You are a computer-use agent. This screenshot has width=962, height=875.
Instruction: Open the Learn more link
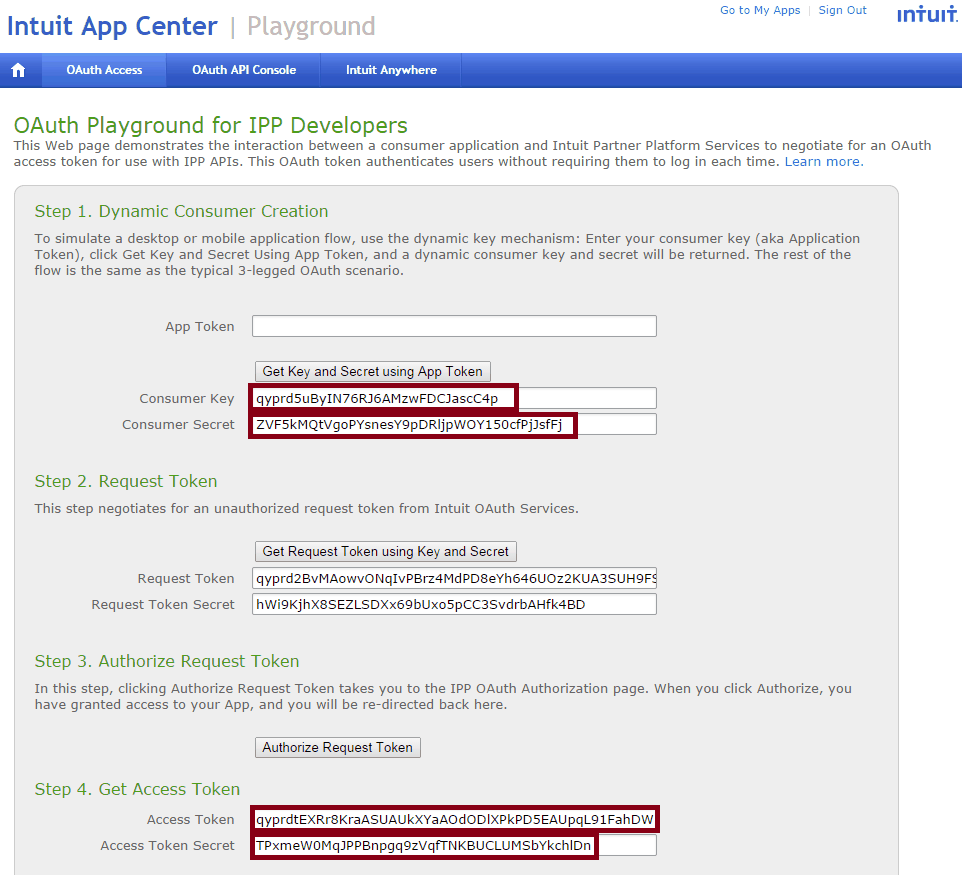[x=824, y=161]
